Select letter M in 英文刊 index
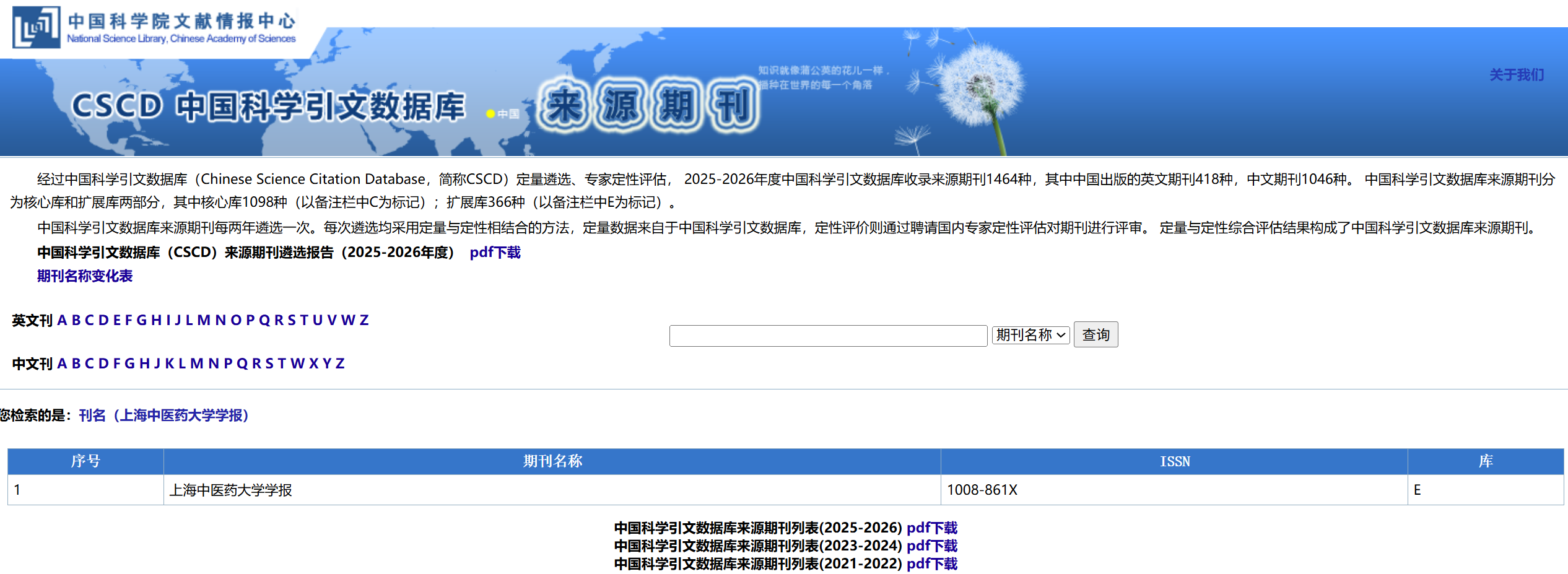 tap(203, 320)
